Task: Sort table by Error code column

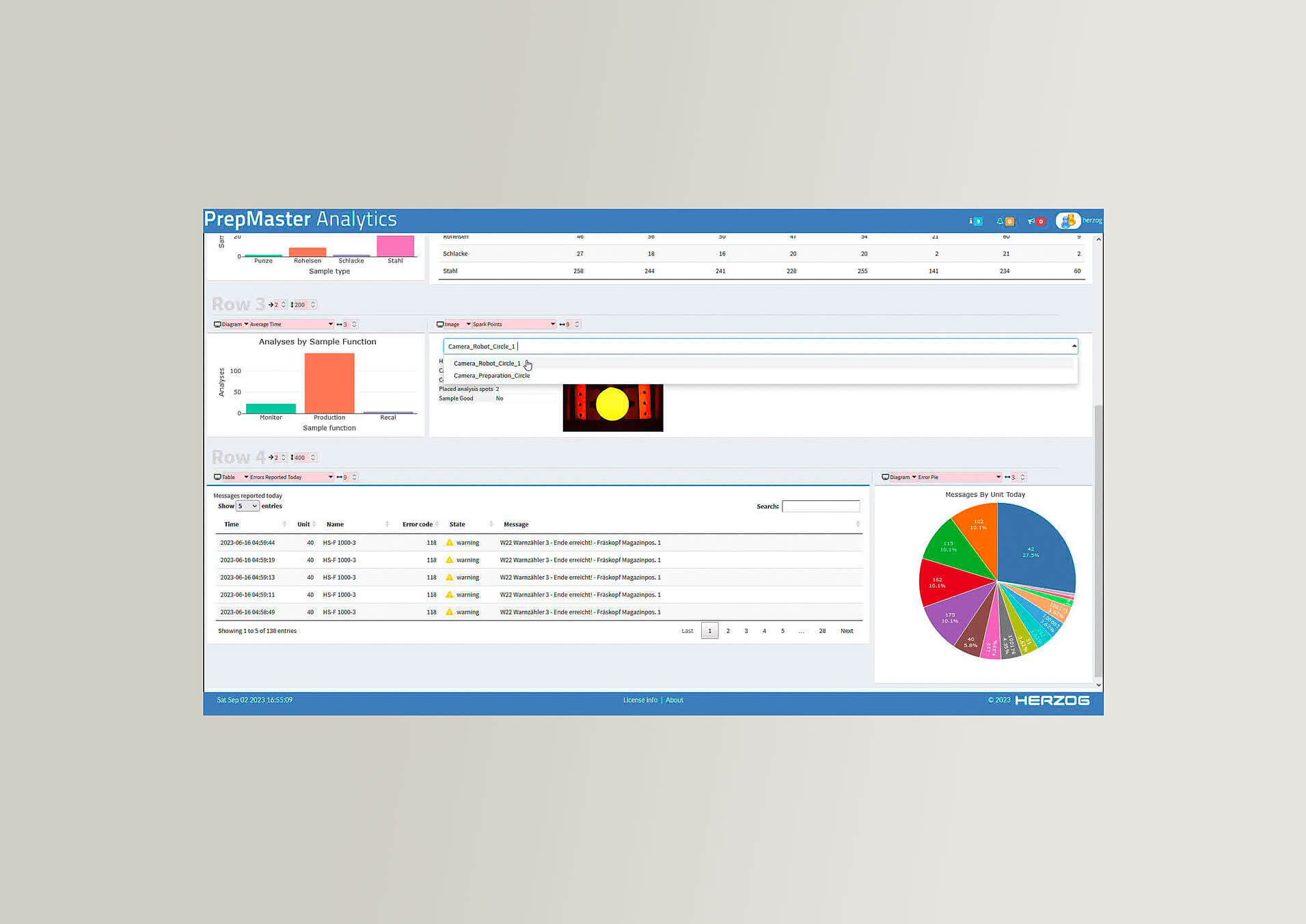Action: coord(418,525)
